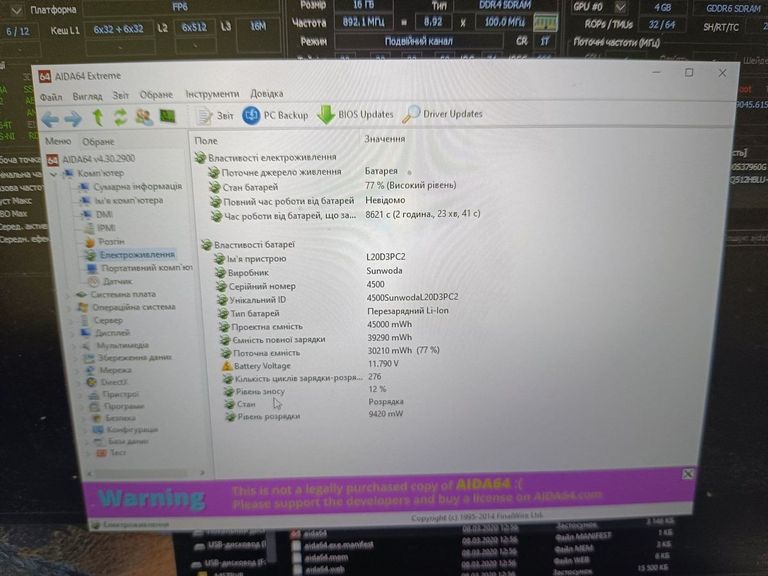The image size is (768, 576).
Task: Open the Довідка menu
Action: 267,93
